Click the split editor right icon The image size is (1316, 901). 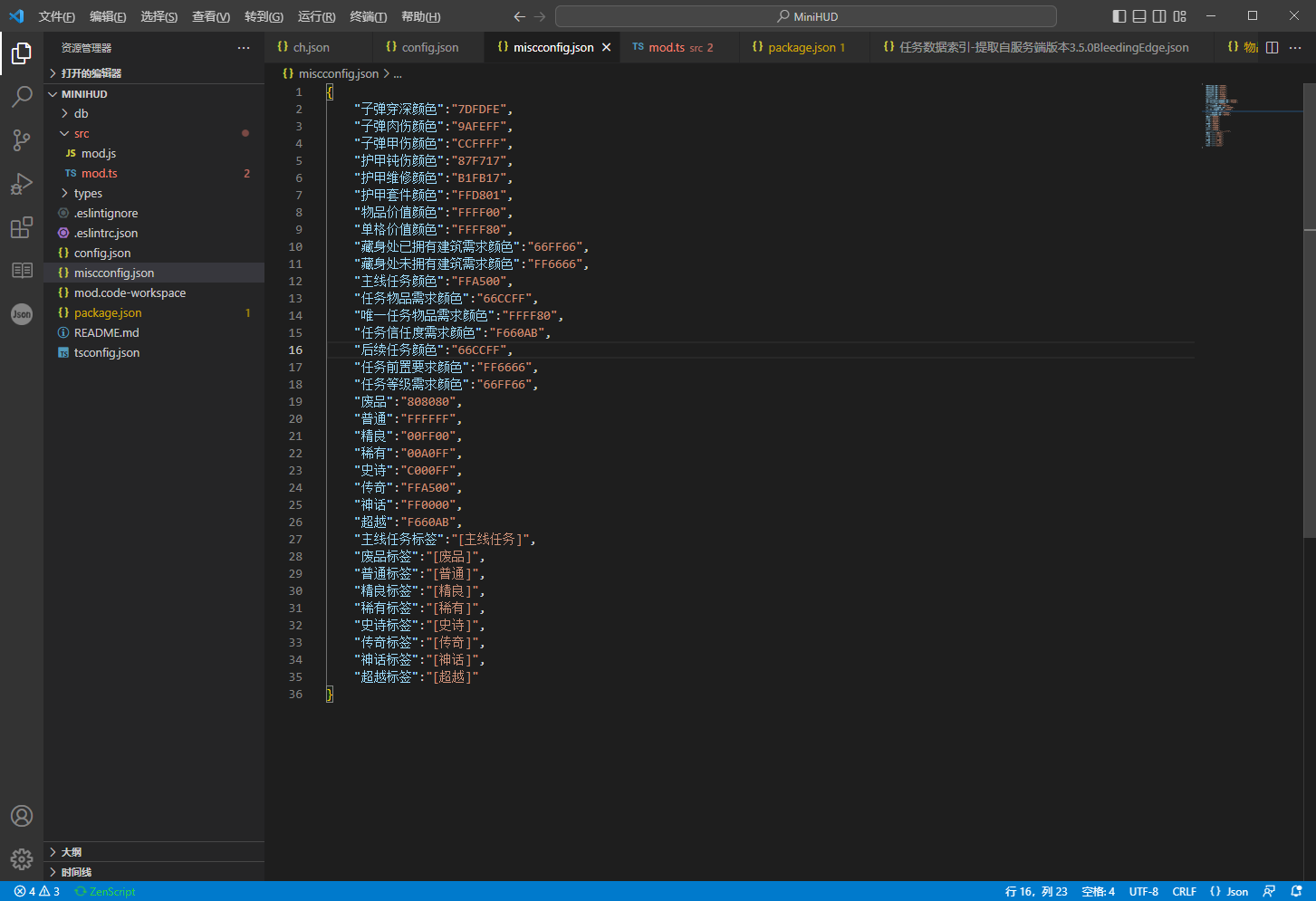[1272, 47]
